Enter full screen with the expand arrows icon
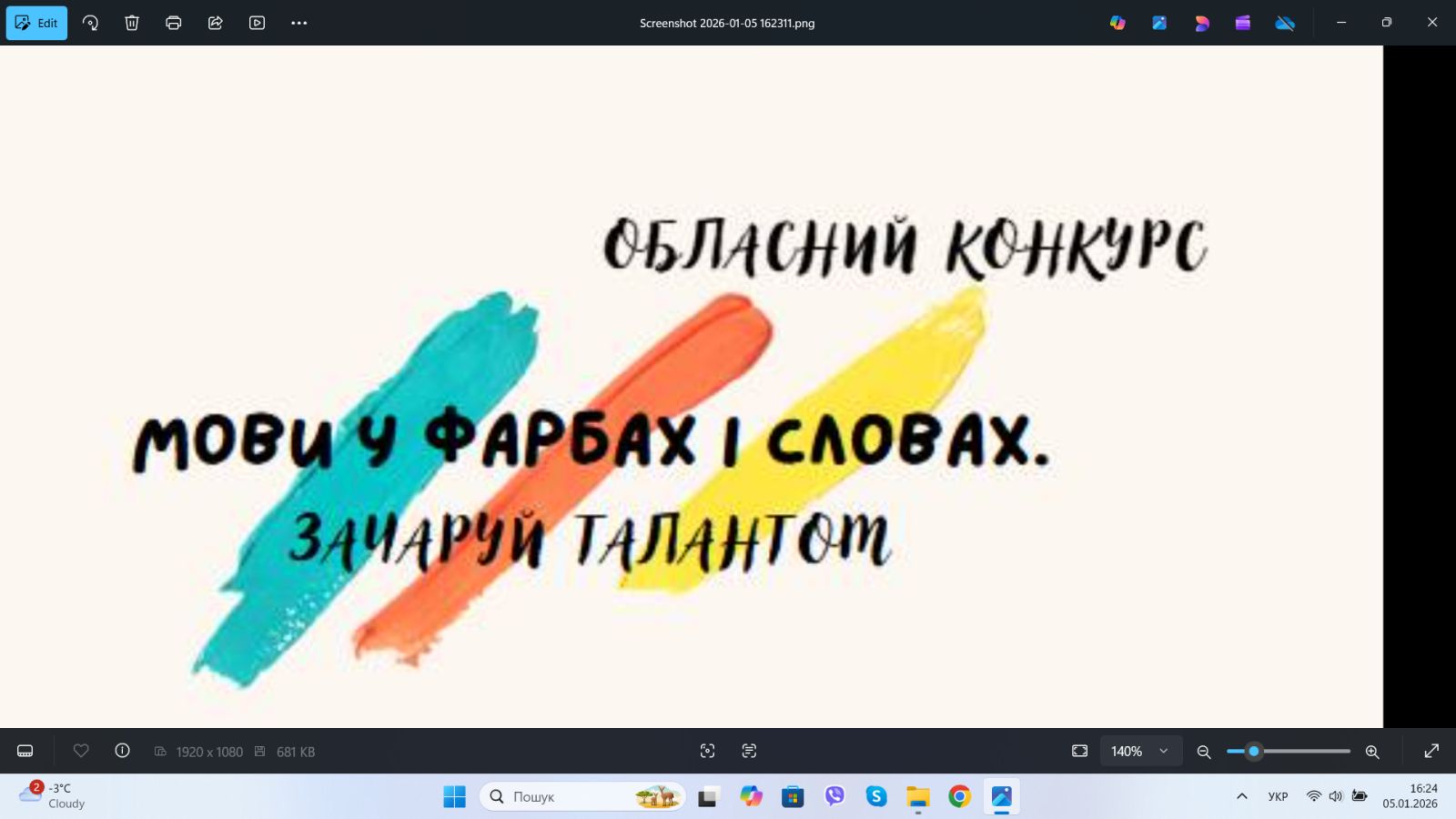The height and width of the screenshot is (819, 1456). pos(1431,751)
